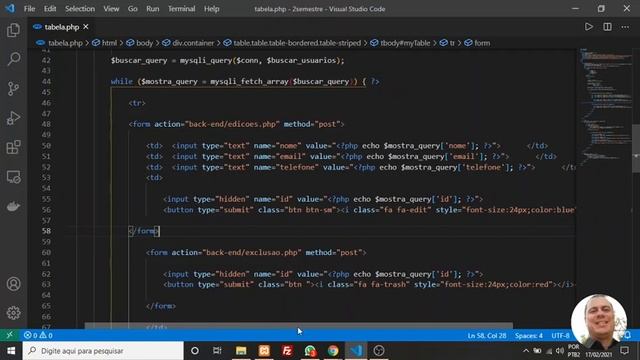Open Google Chrome from taskbar
This screenshot has height=360, width=640.
[333, 351]
